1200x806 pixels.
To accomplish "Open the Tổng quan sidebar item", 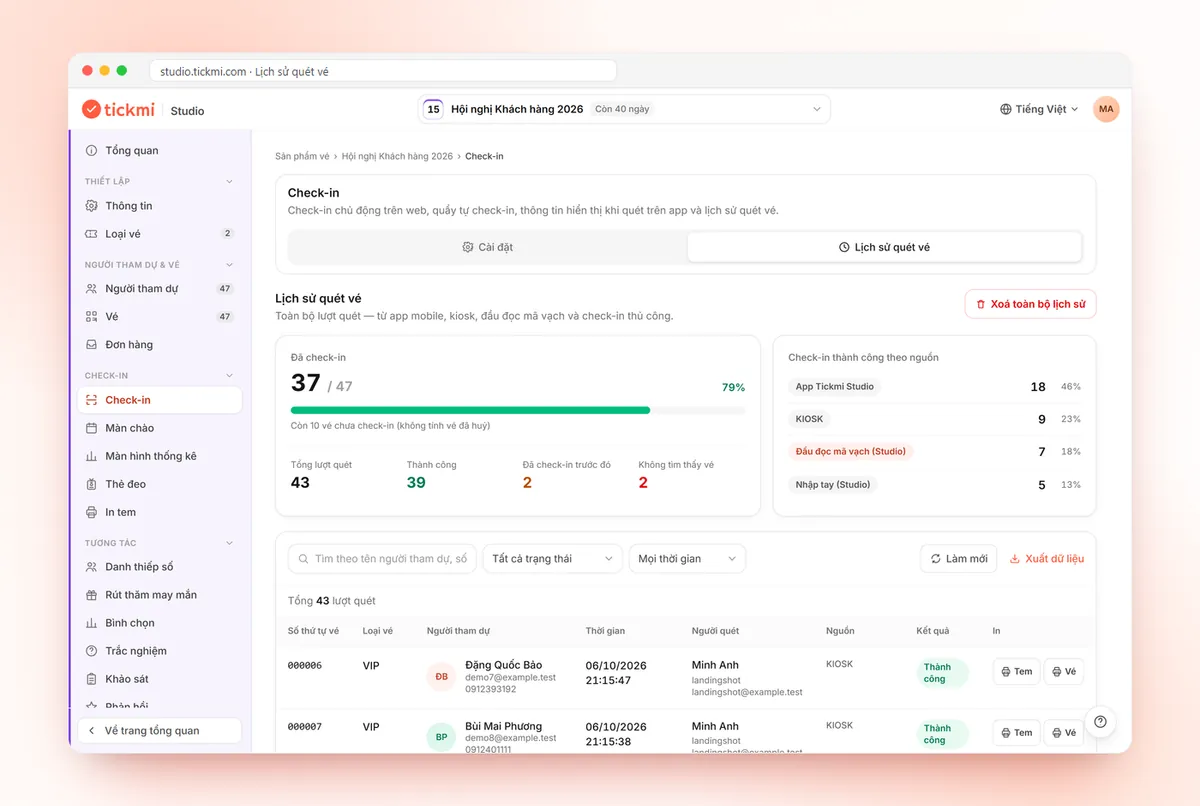I will [159, 151].
